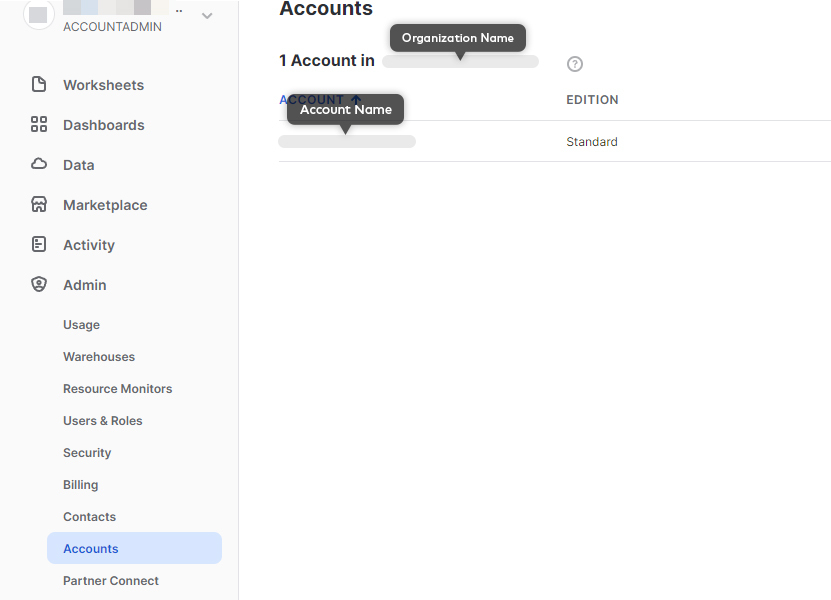Click the Admin shield icon
This screenshot has width=831, height=600.
point(39,285)
